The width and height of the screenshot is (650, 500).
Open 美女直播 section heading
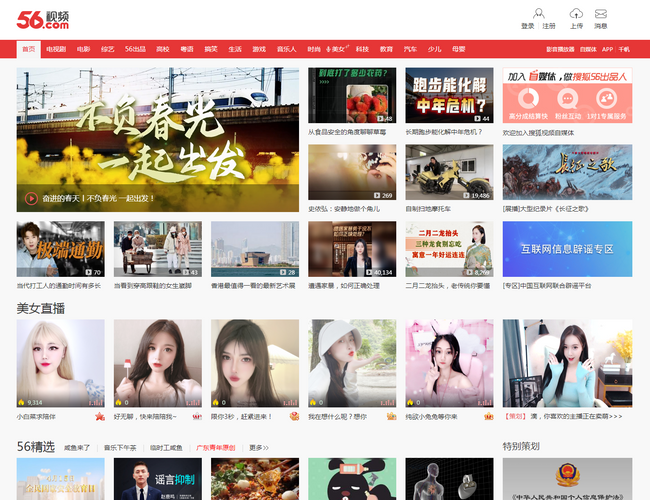41,308
